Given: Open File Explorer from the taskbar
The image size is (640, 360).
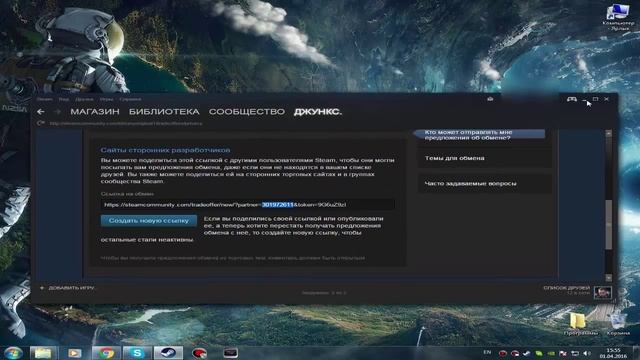Looking at the screenshot, I should (43, 353).
